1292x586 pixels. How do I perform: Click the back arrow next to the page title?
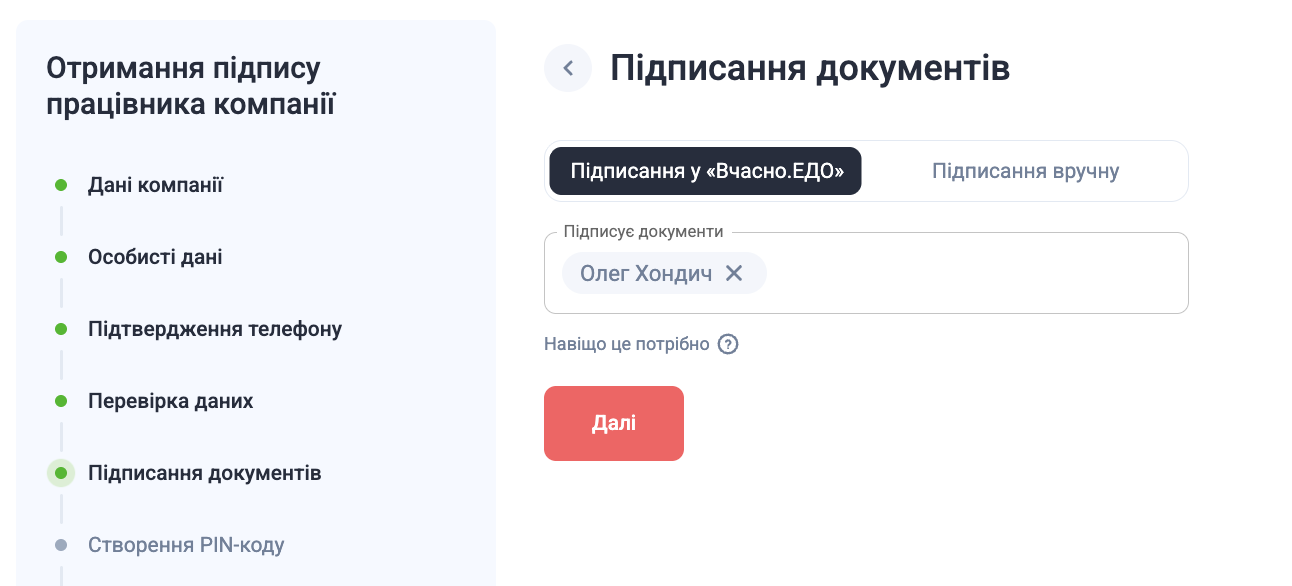click(568, 68)
